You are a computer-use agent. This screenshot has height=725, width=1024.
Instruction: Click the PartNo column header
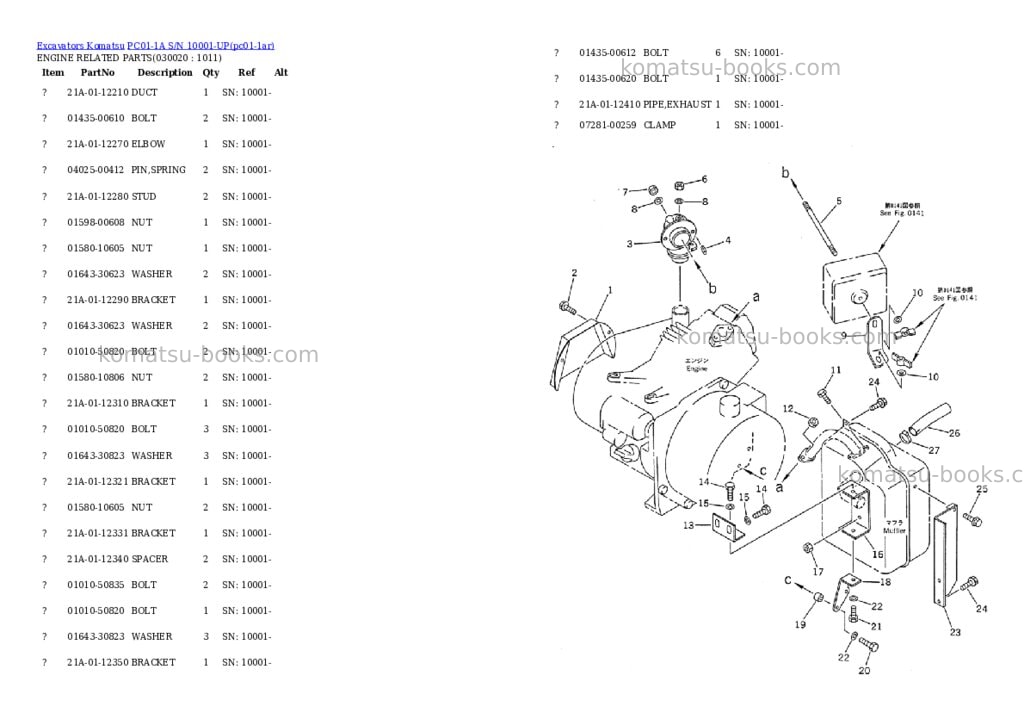(x=97, y=72)
